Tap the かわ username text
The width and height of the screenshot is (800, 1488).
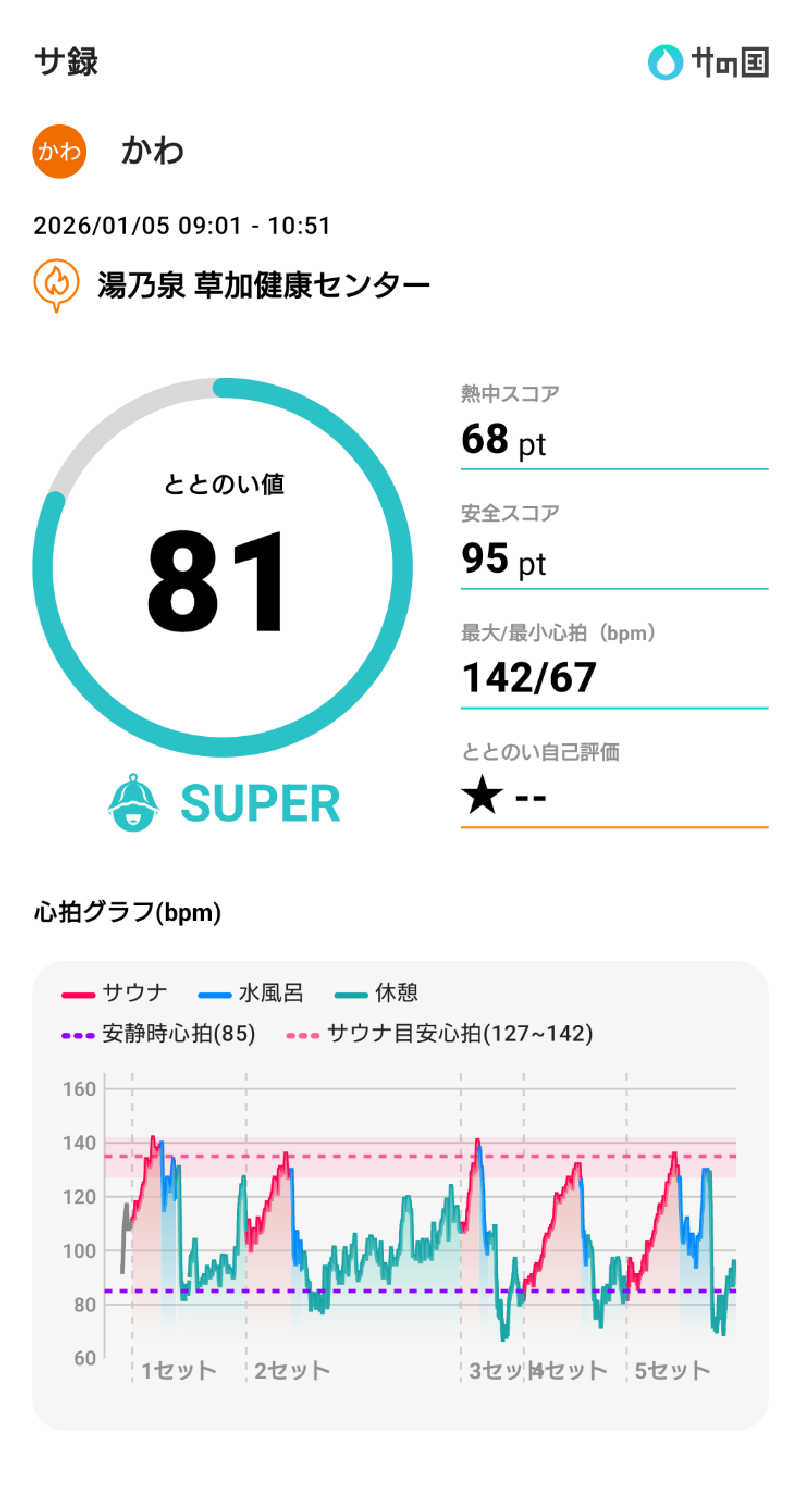tap(152, 151)
